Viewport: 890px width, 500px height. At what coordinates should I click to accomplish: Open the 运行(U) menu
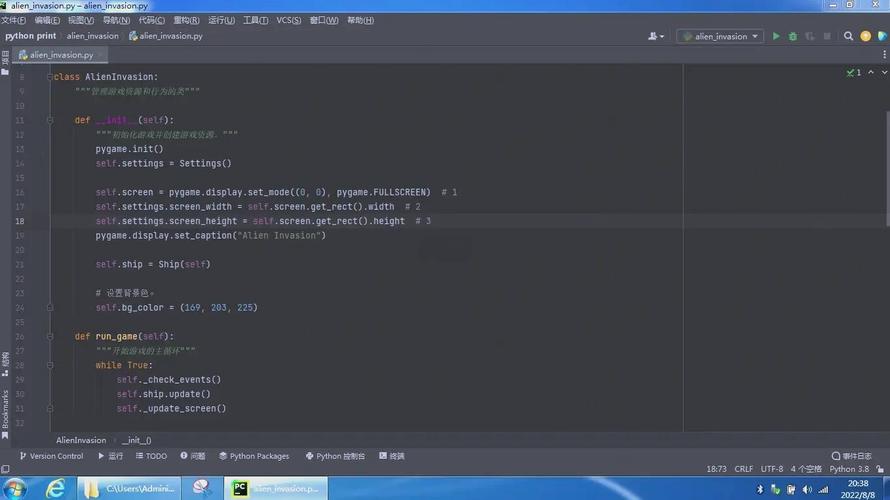(221, 20)
